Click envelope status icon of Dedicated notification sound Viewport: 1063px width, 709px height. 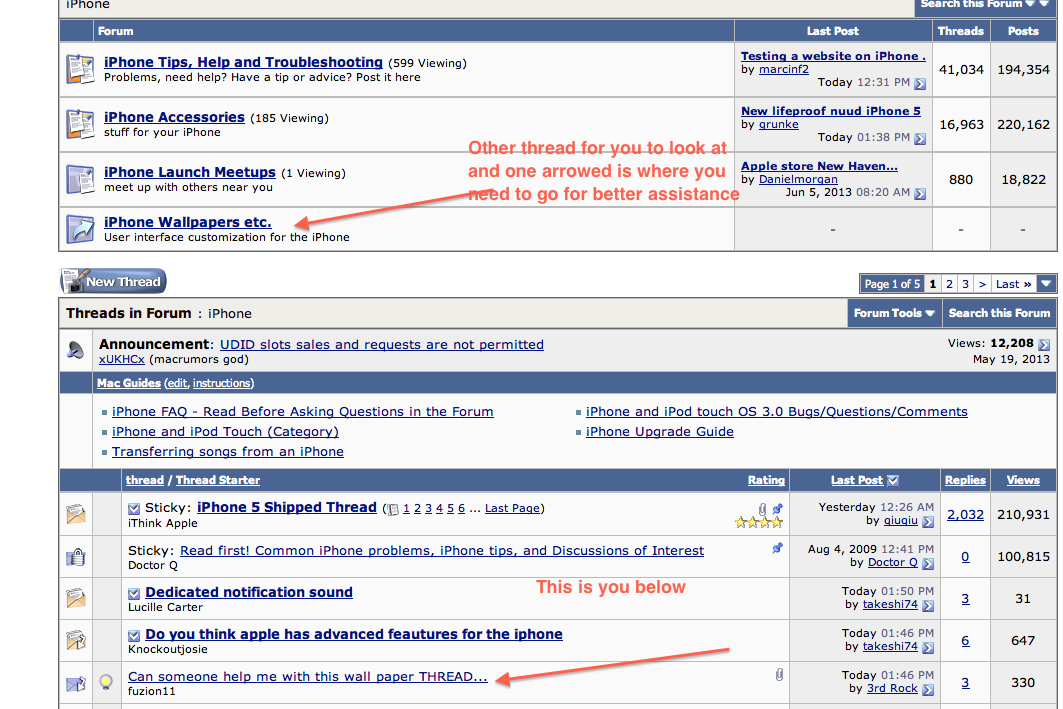tap(76, 598)
